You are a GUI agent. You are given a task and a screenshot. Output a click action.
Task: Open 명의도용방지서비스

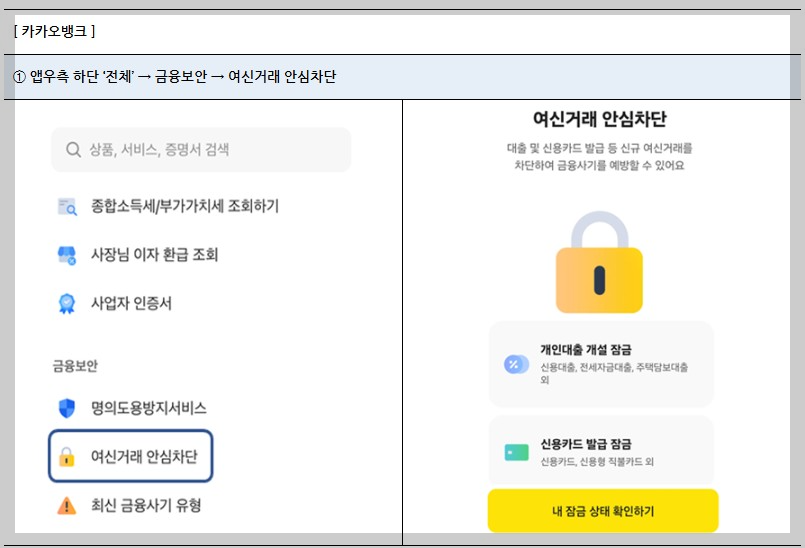point(149,408)
